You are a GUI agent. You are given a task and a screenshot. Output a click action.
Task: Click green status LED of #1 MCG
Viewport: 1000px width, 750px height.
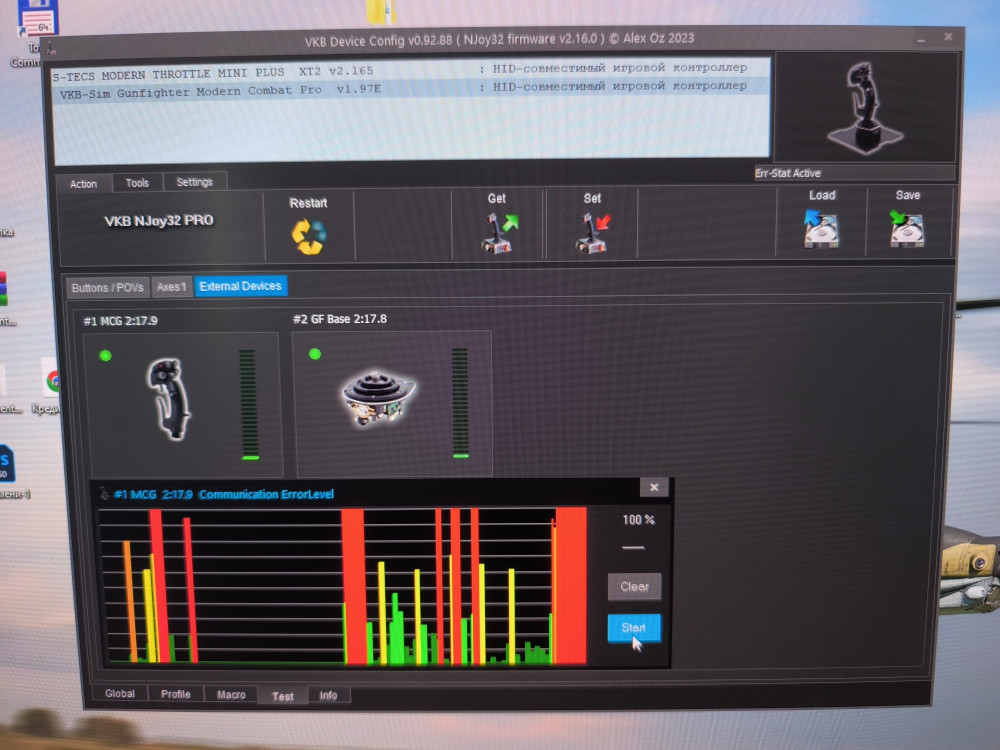[x=106, y=356]
